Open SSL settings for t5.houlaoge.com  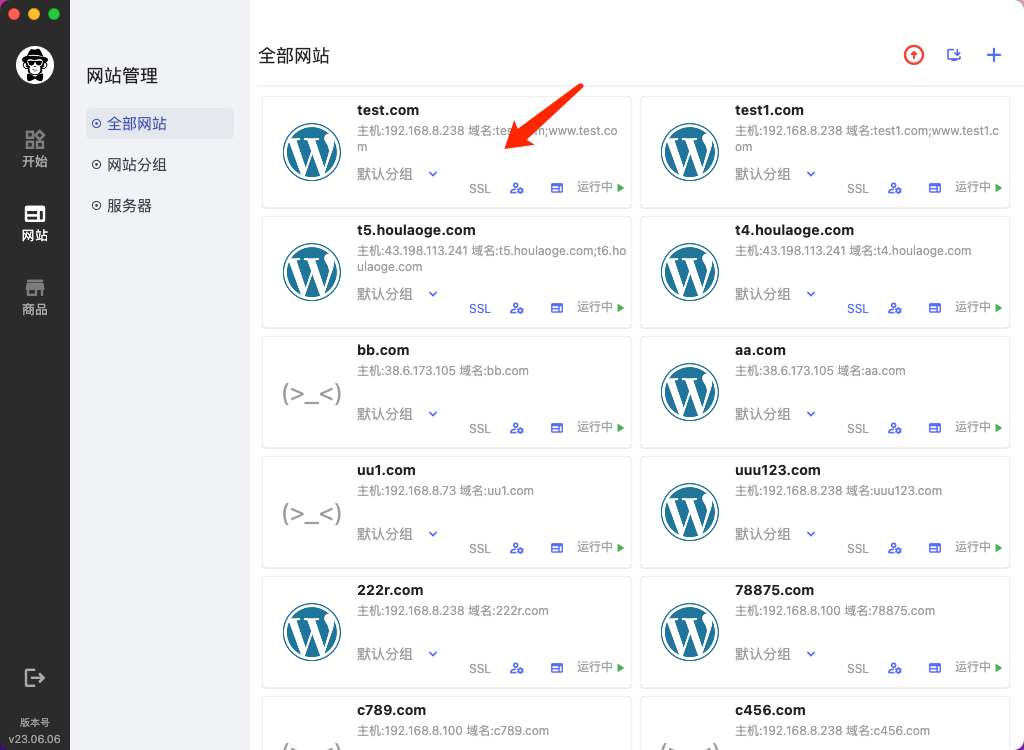(480, 308)
